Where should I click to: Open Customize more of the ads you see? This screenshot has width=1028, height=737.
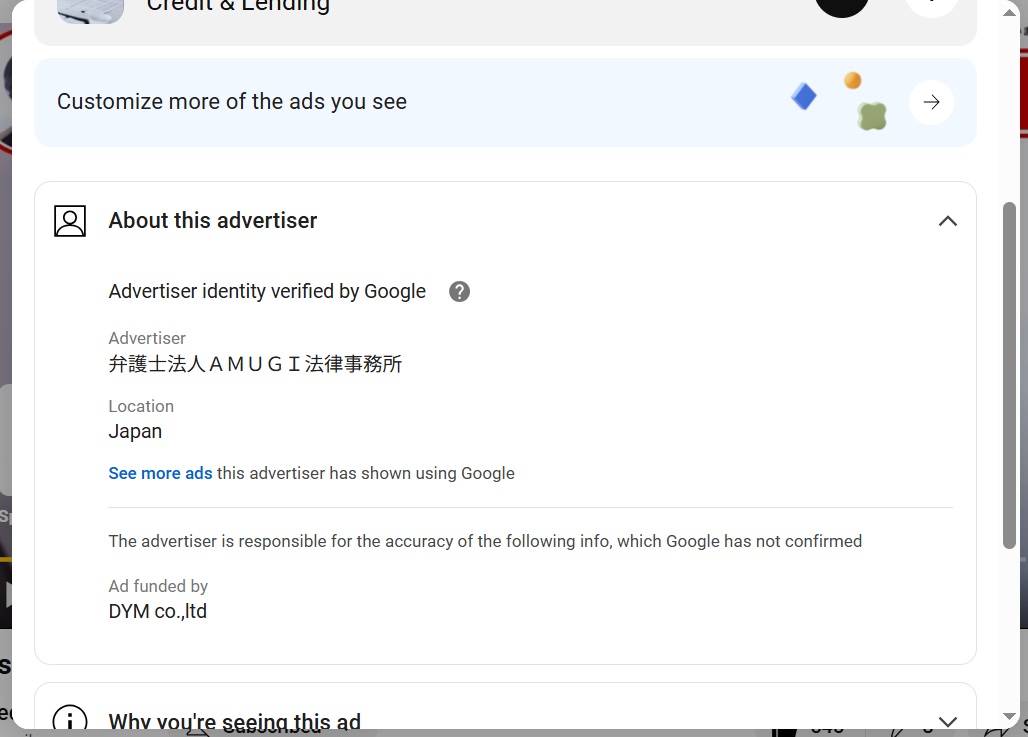[x=232, y=102]
